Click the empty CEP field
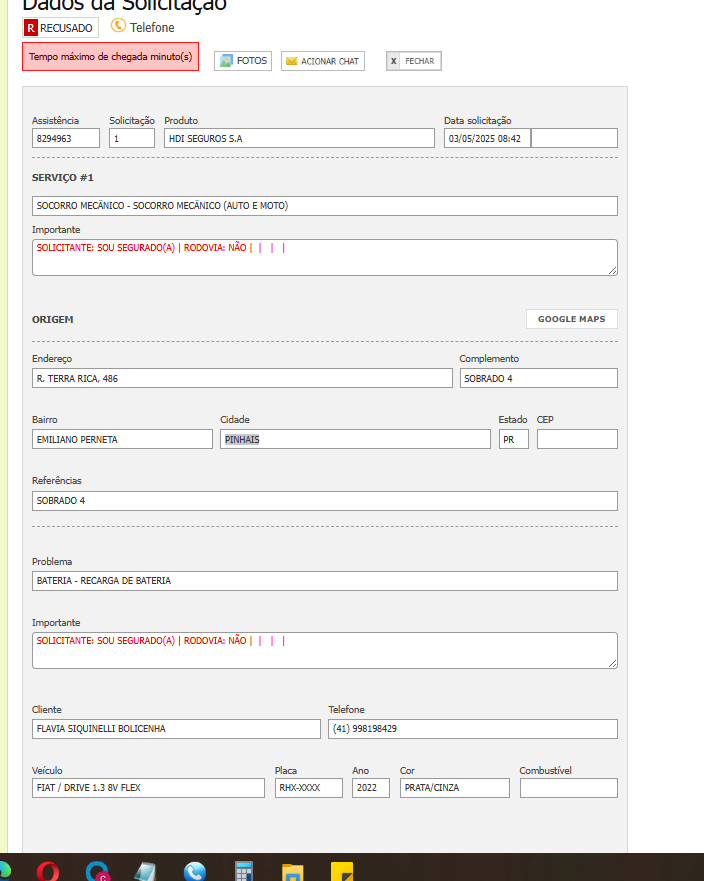 (577, 439)
